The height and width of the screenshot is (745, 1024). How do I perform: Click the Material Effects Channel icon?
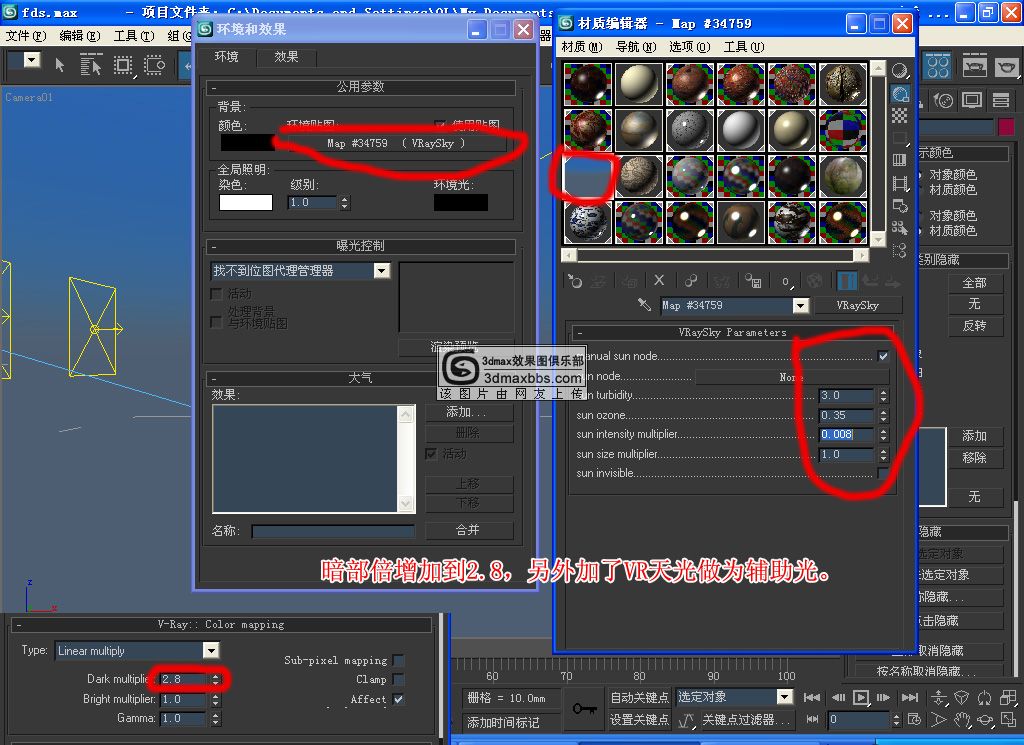[786, 281]
